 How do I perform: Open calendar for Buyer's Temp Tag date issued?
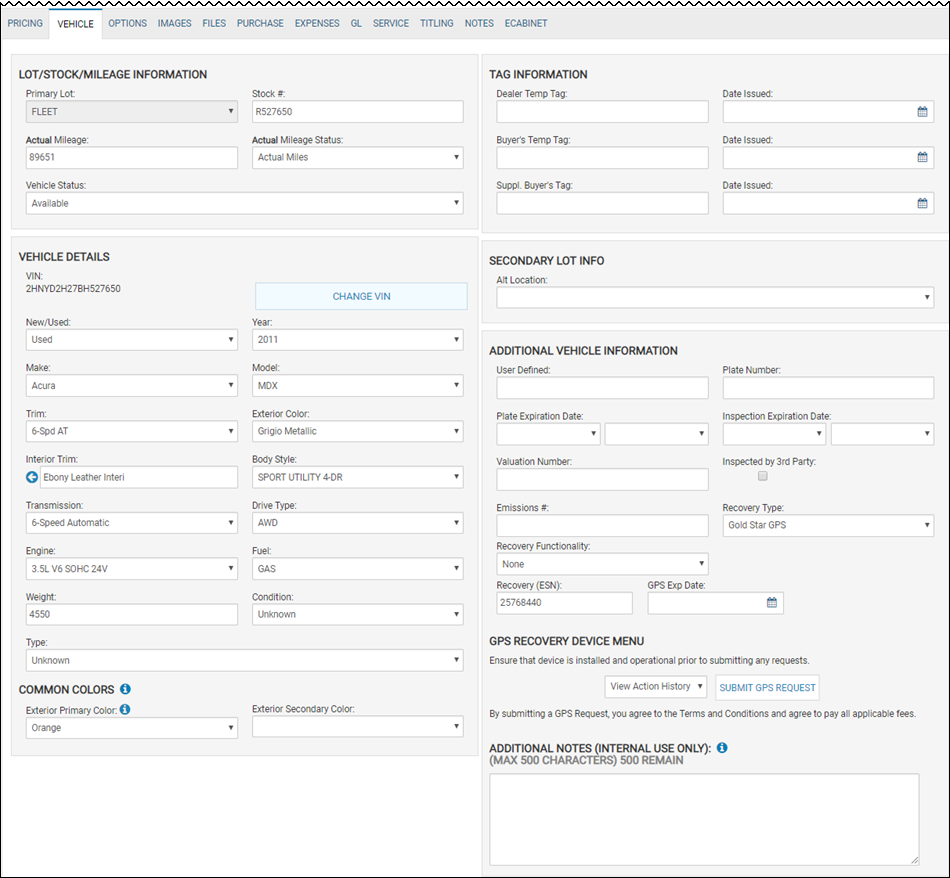pyautogui.click(x=922, y=158)
